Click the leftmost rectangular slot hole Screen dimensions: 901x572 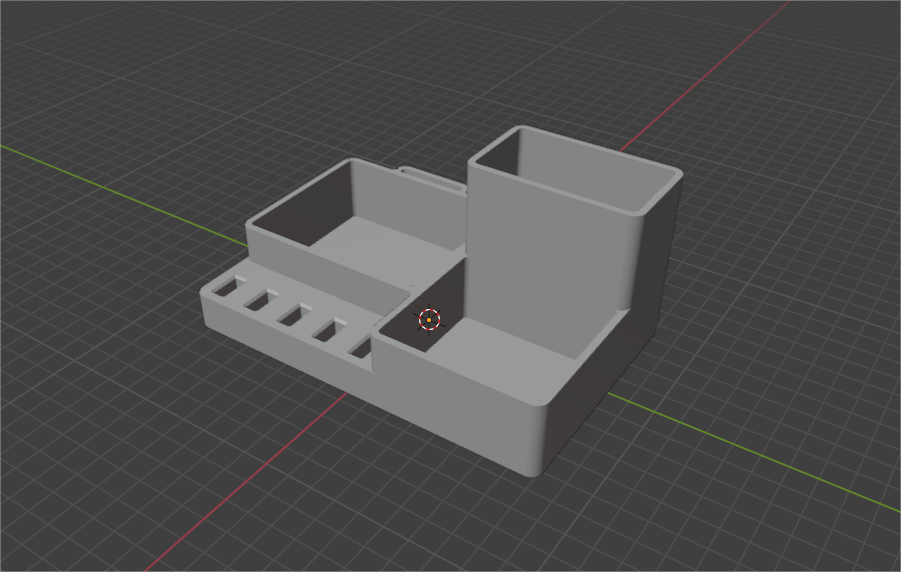click(225, 288)
